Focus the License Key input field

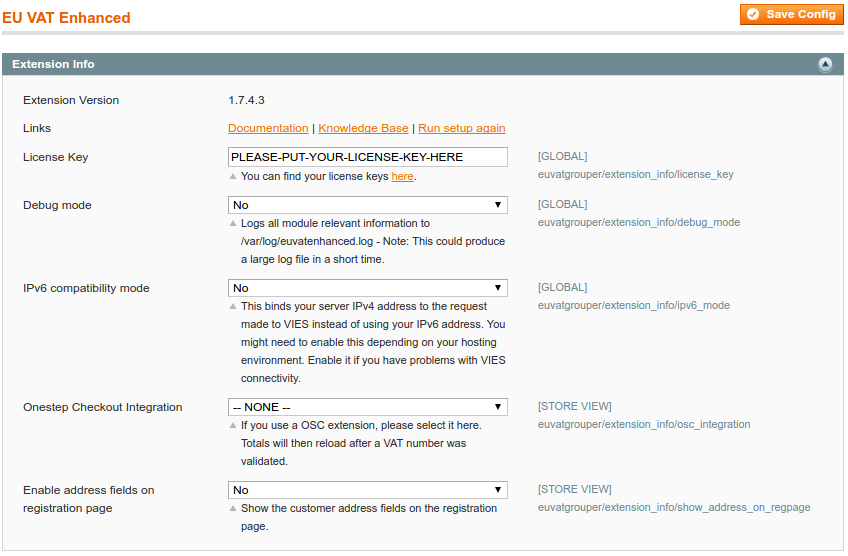[x=368, y=157]
